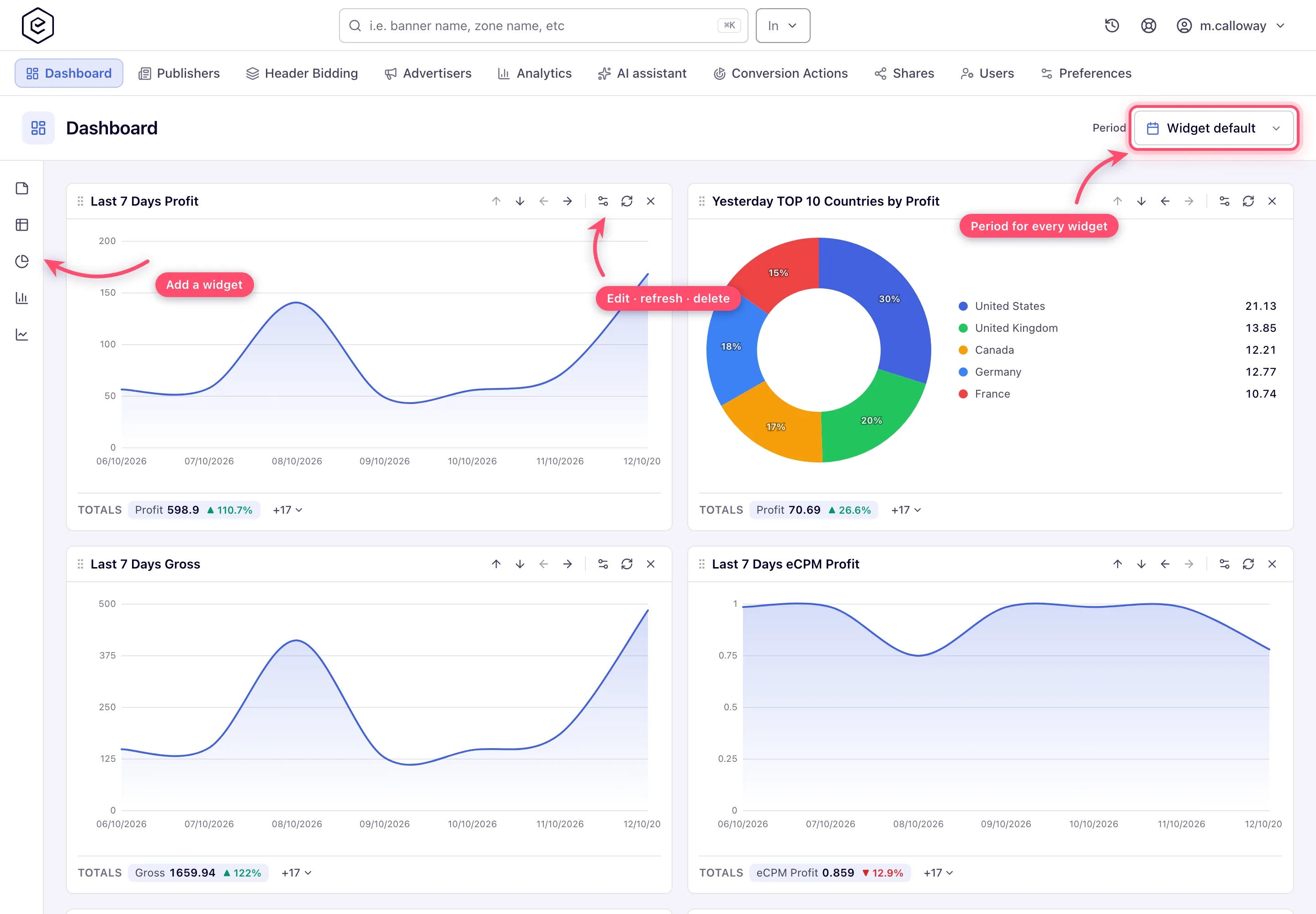Move Last 7 Days Gross widget right

tap(568, 564)
